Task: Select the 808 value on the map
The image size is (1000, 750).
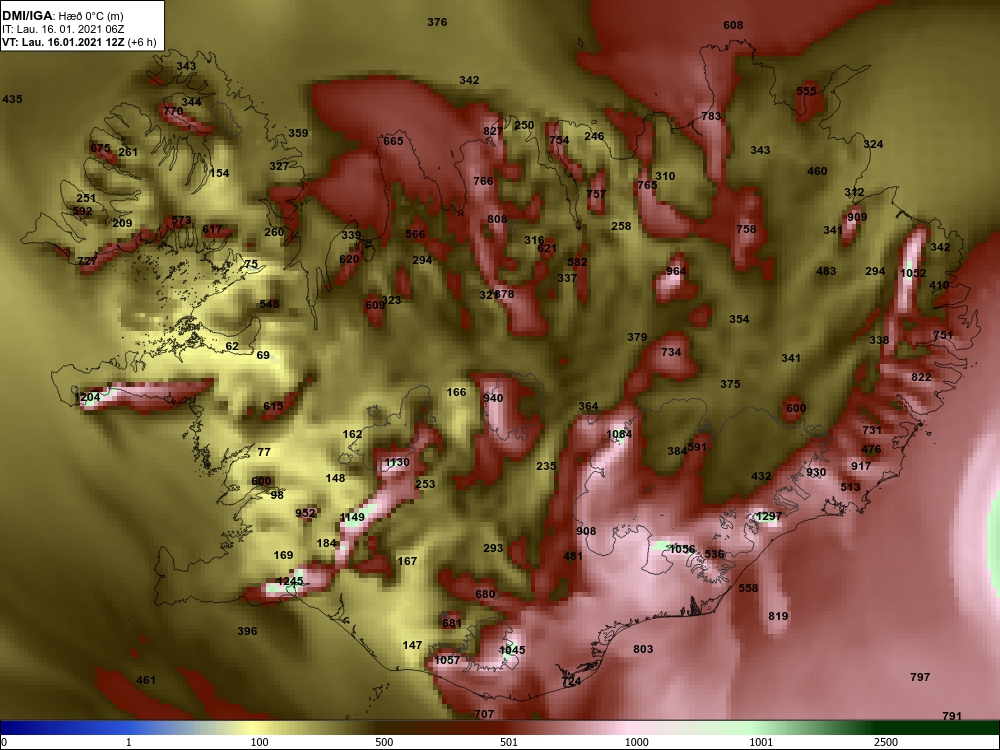Action: [497, 219]
